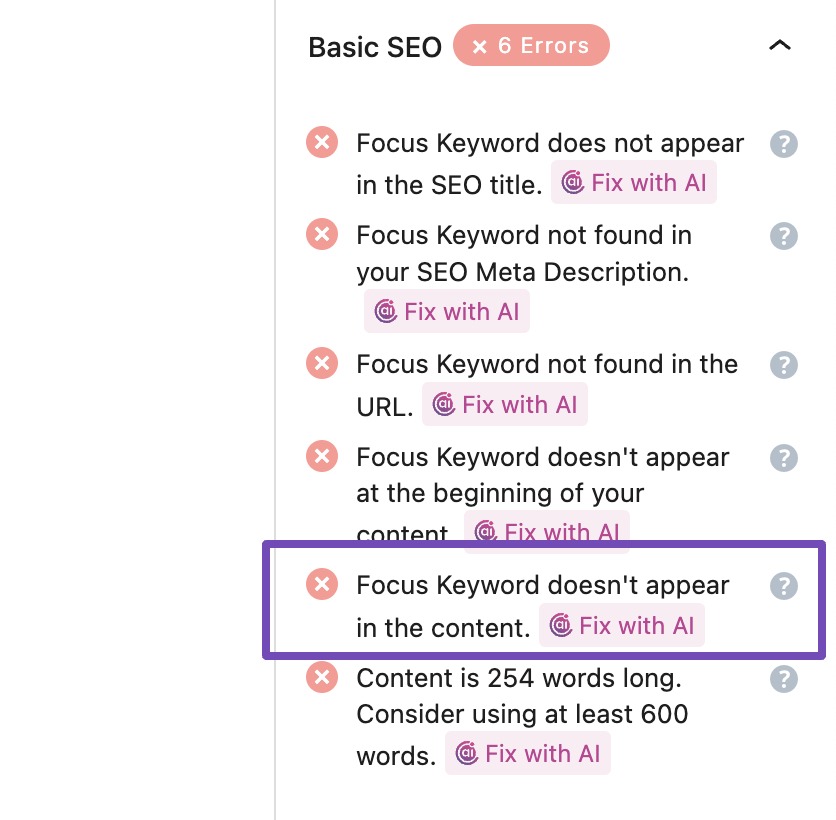The height and width of the screenshot is (820, 836).
Task: Click the 6 Errors pill badge
Action: pyautogui.click(x=531, y=45)
